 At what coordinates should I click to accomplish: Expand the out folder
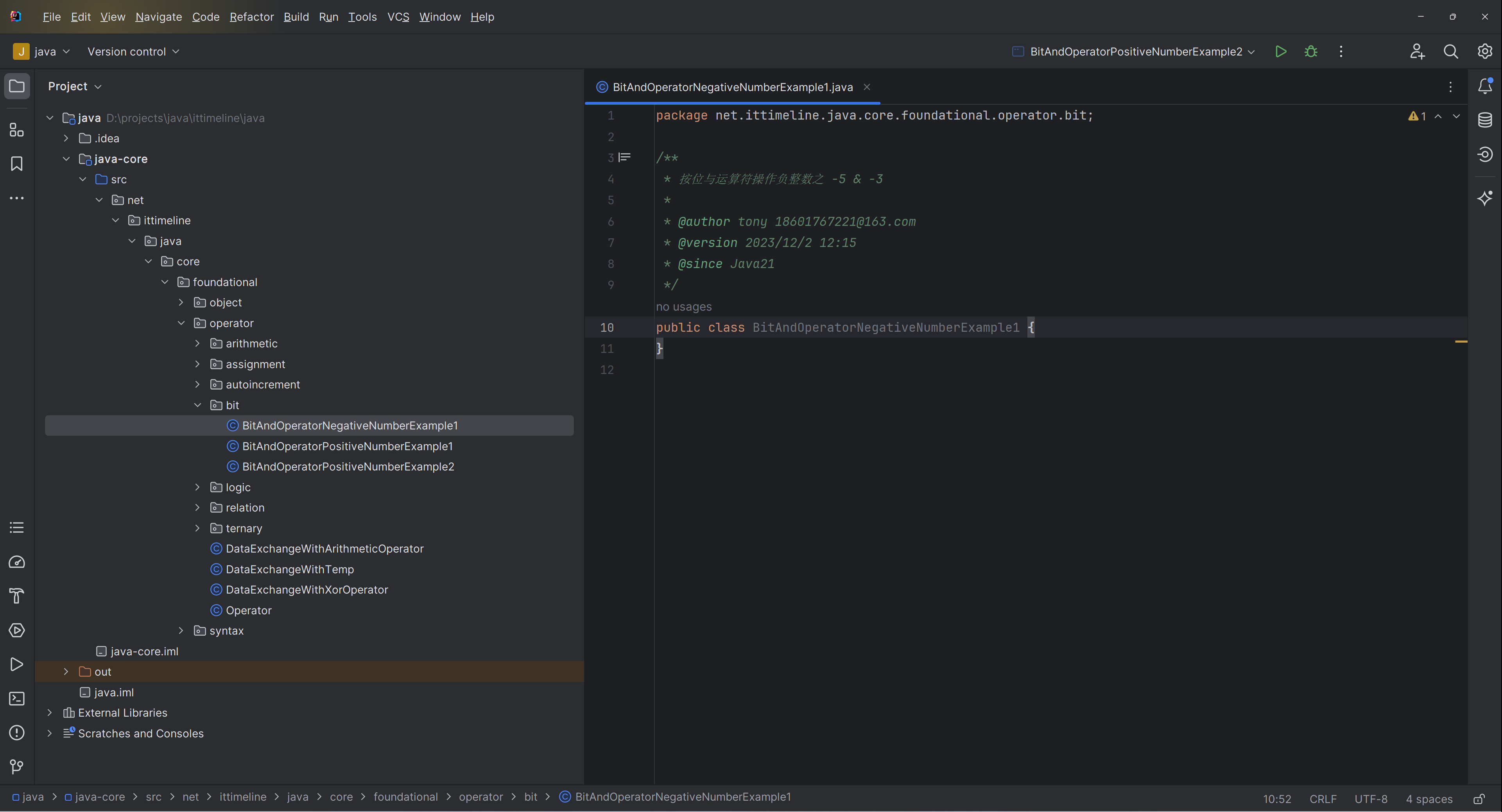point(66,671)
